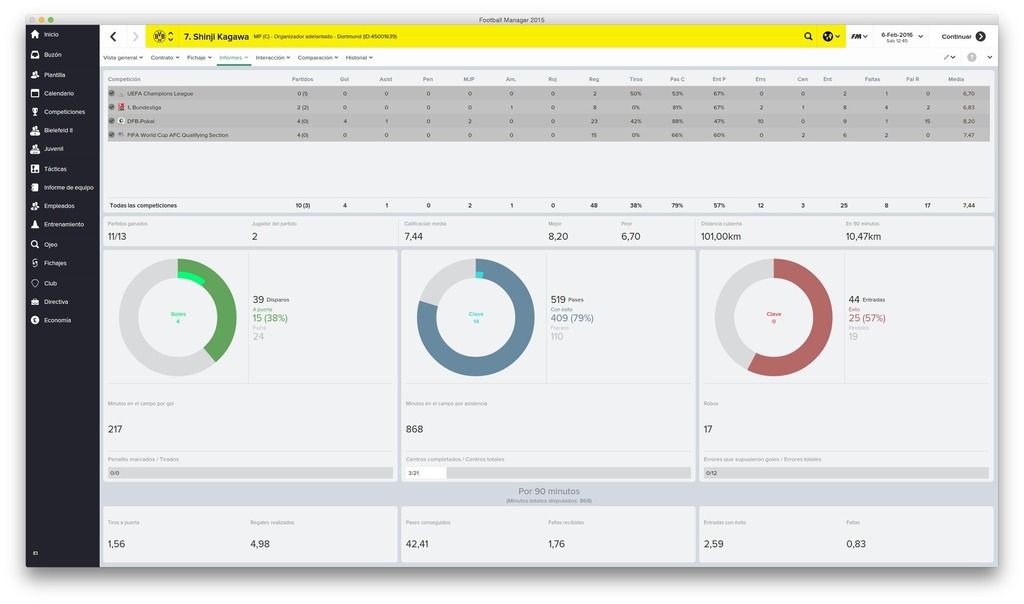The height and width of the screenshot is (604, 1024).
Task: Open Informe de equipo in sidebar
Action: pyautogui.click(x=62, y=187)
